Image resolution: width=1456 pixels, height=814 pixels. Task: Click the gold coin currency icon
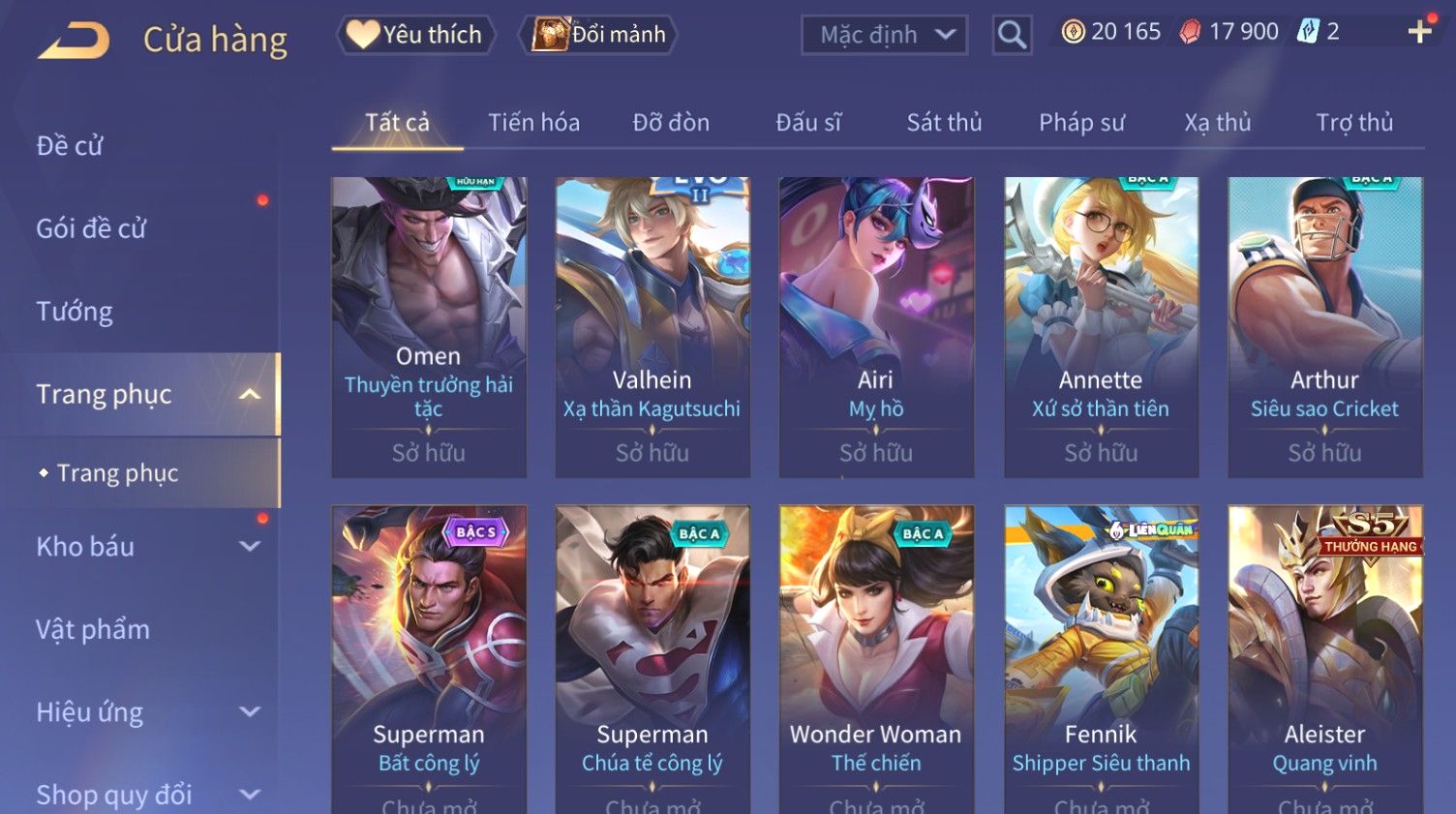pyautogui.click(x=1073, y=32)
